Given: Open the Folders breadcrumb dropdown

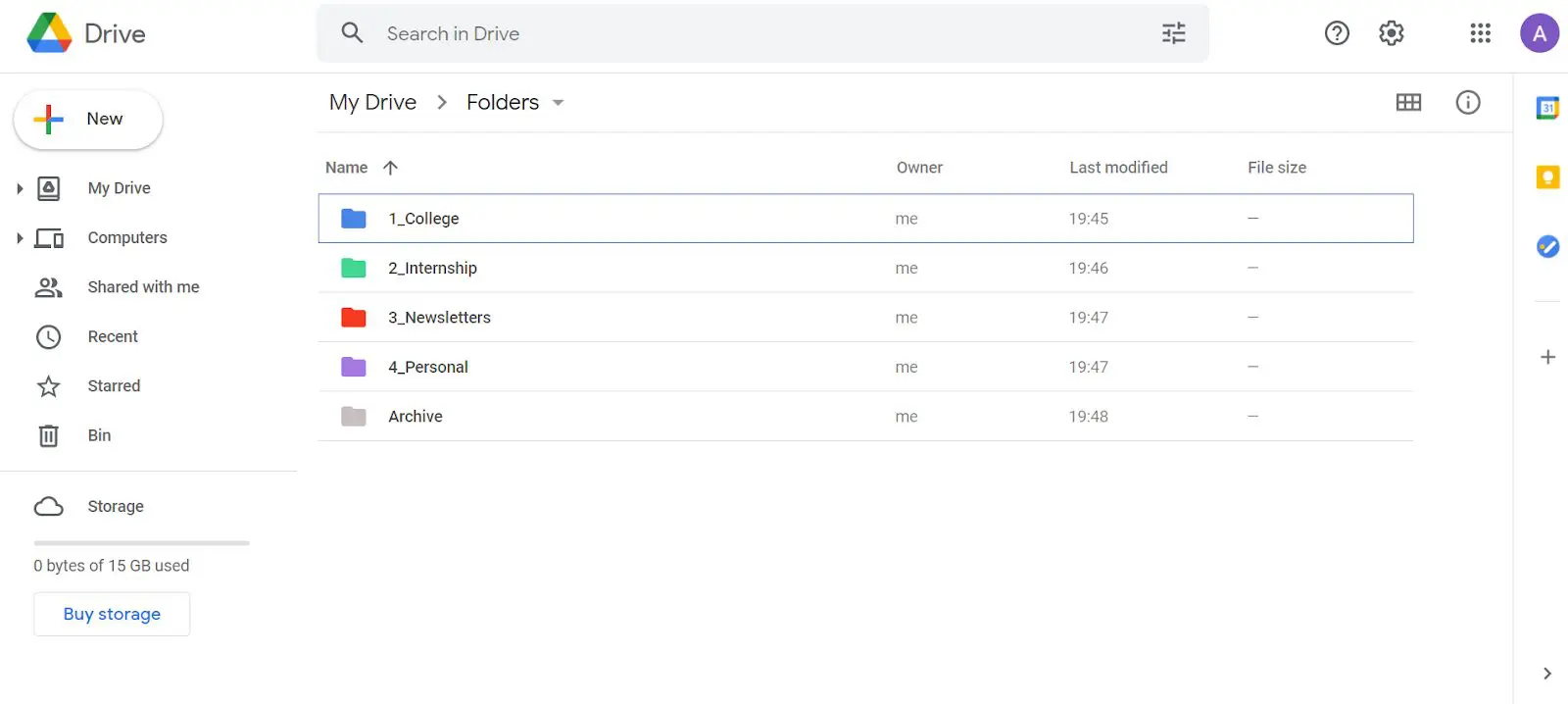Looking at the screenshot, I should coord(559,103).
